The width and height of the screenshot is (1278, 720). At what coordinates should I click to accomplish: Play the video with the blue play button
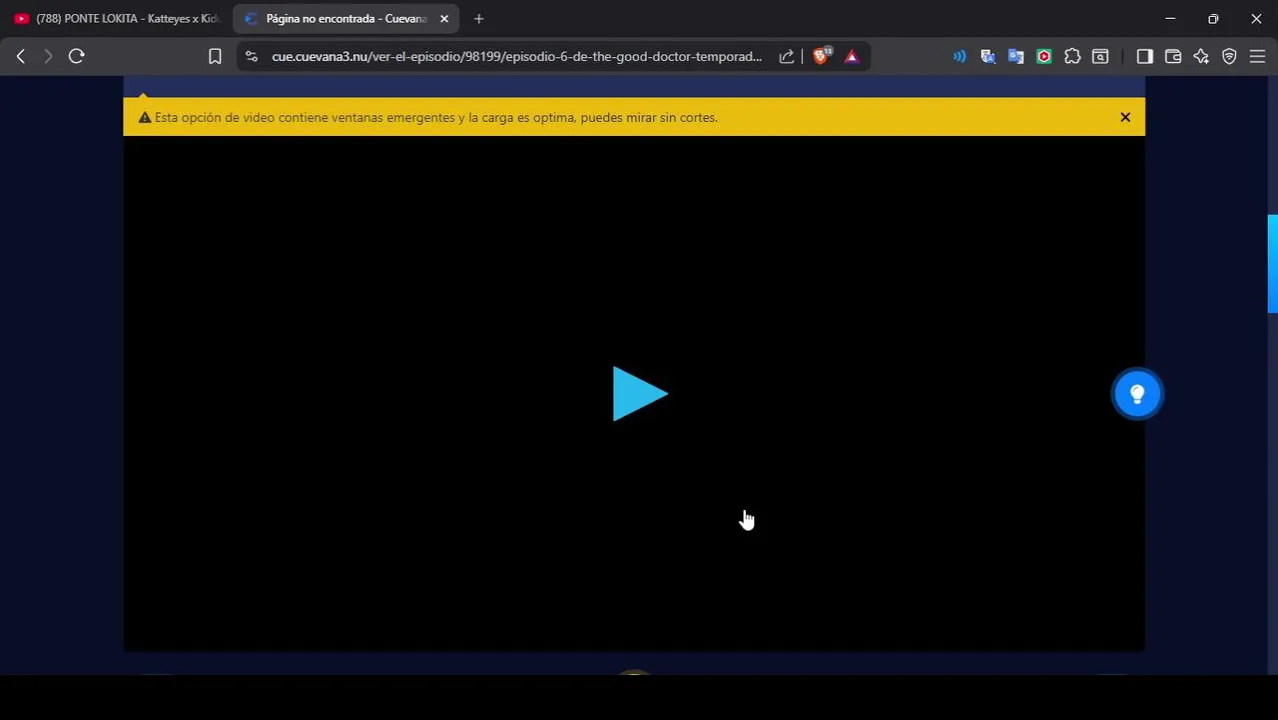[640, 394]
